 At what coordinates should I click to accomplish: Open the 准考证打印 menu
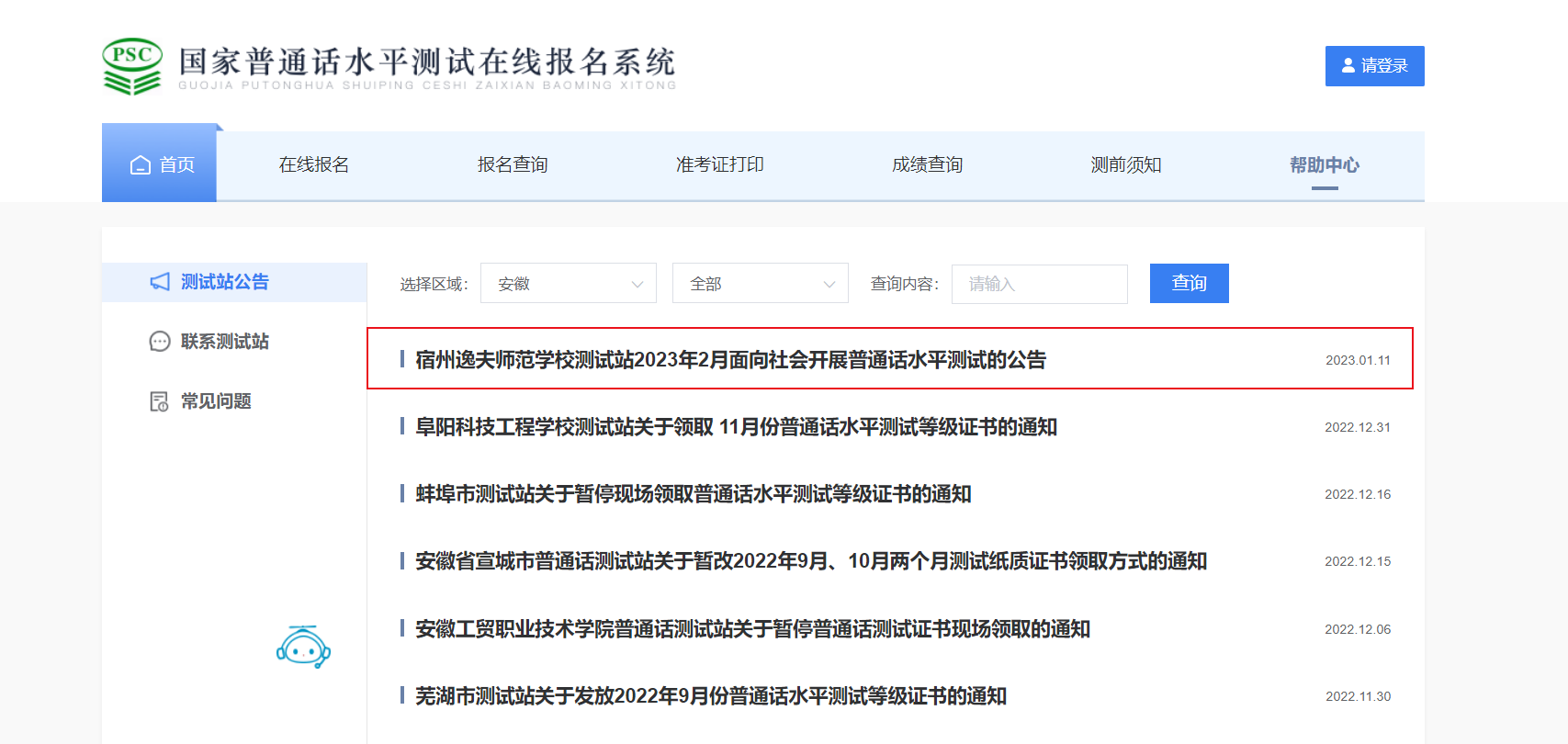[x=720, y=164]
